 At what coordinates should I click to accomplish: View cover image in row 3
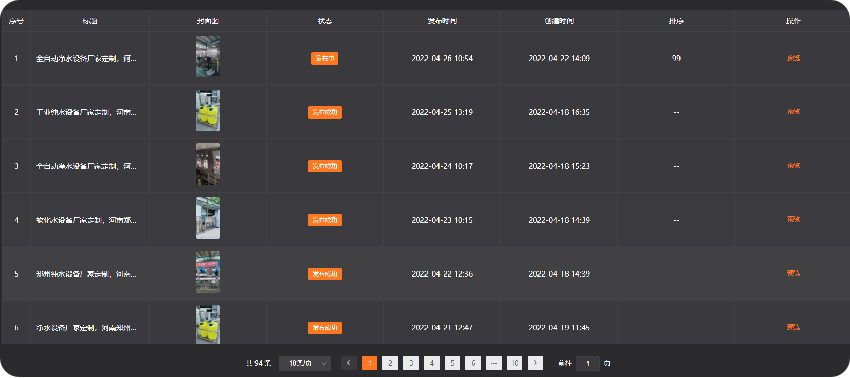click(x=208, y=164)
